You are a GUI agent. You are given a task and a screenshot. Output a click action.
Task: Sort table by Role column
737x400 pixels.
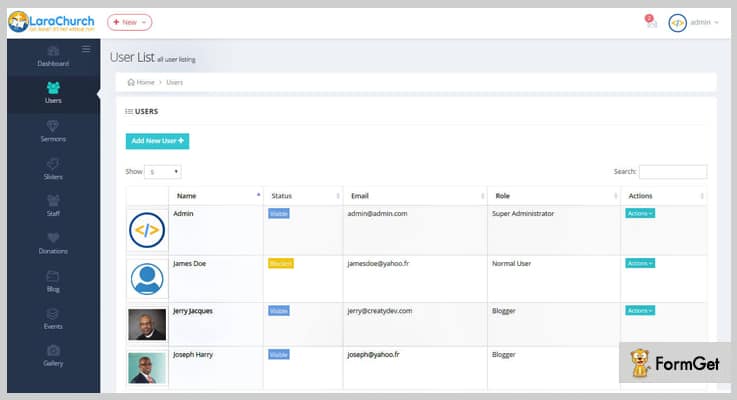(554, 196)
